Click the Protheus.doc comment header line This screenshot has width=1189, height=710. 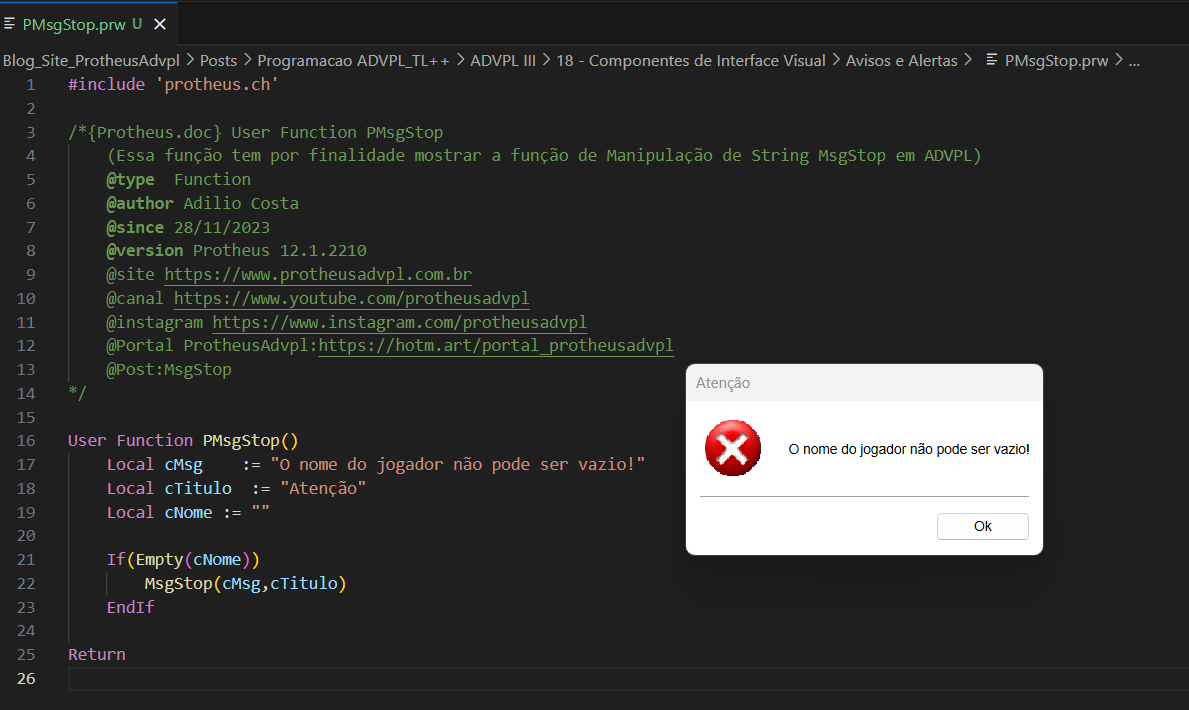[x=256, y=132]
